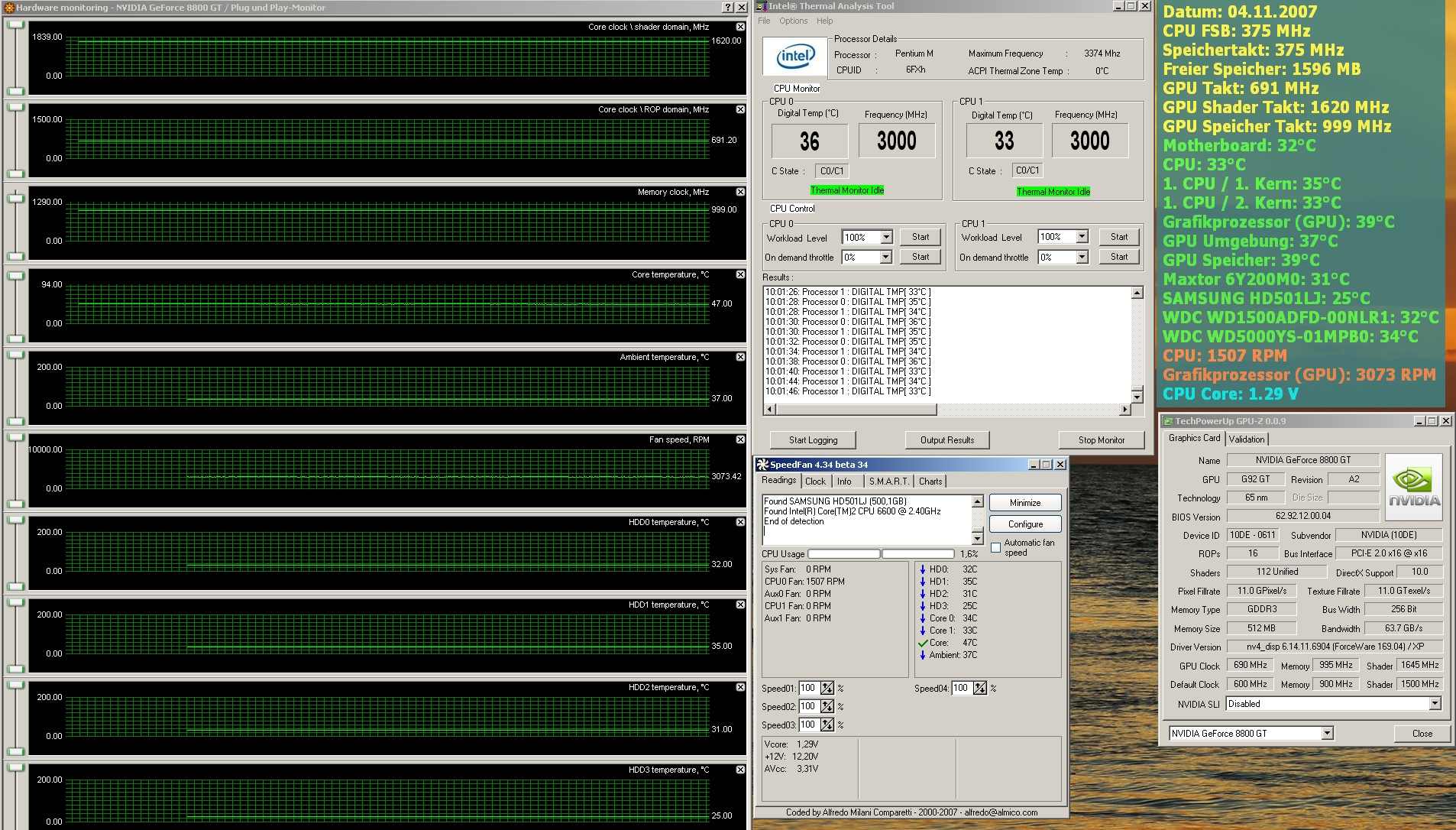Click the green checkmark icon beside Core
Screen dimensions: 1456x830
click(x=923, y=643)
